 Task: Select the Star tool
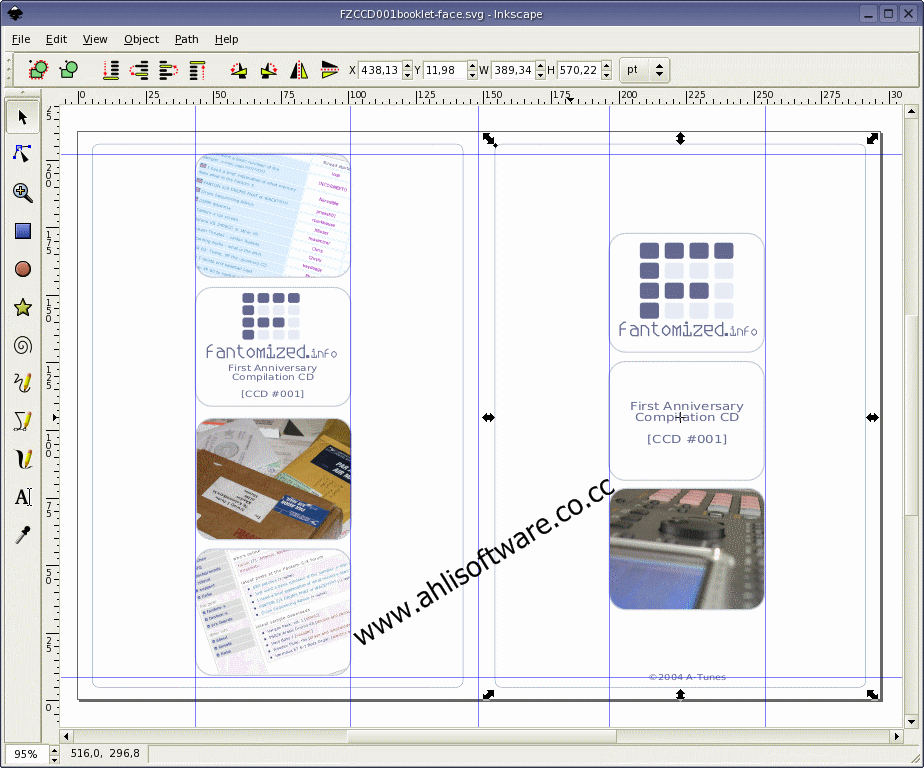(23, 307)
